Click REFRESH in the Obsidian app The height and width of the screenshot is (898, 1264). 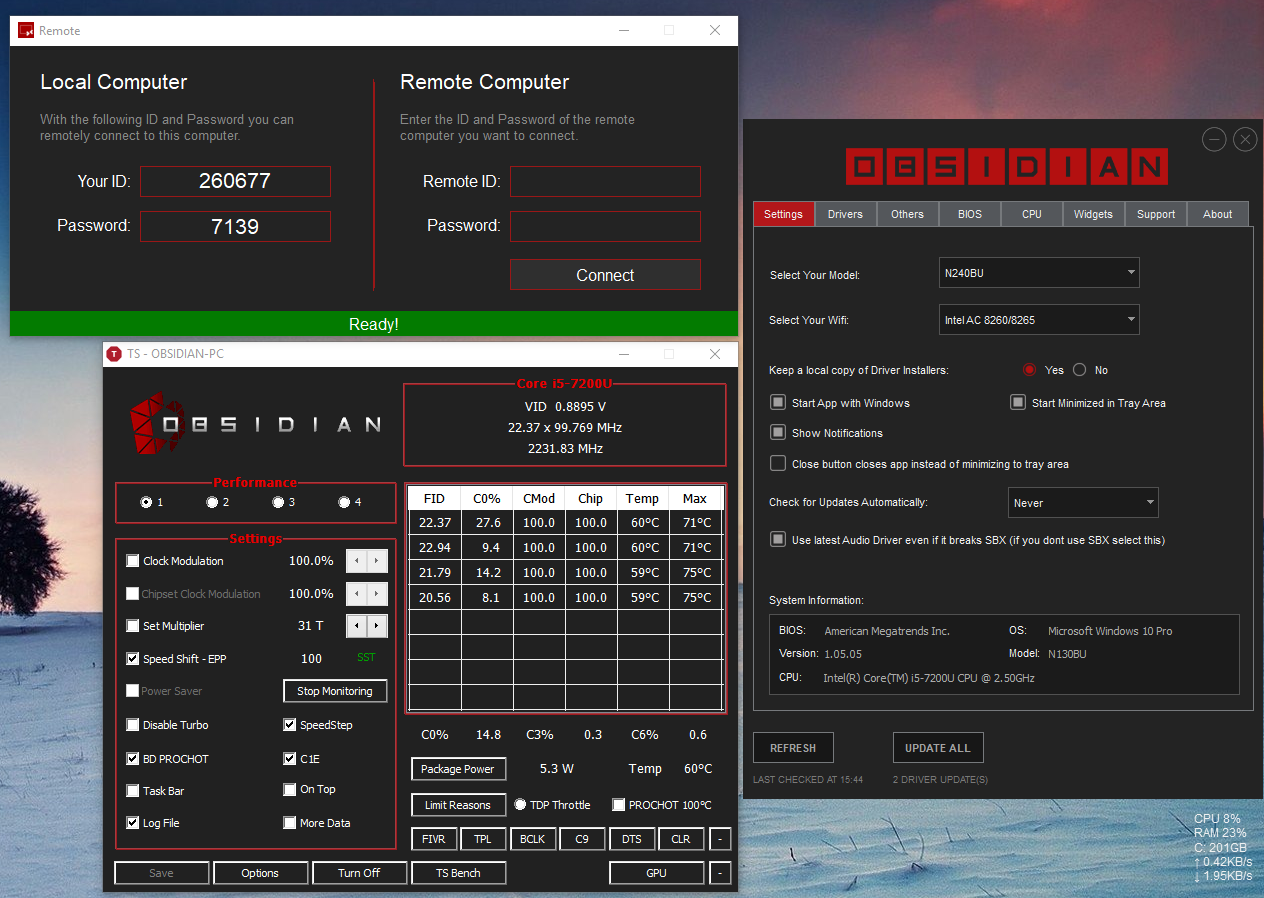pyautogui.click(x=793, y=748)
